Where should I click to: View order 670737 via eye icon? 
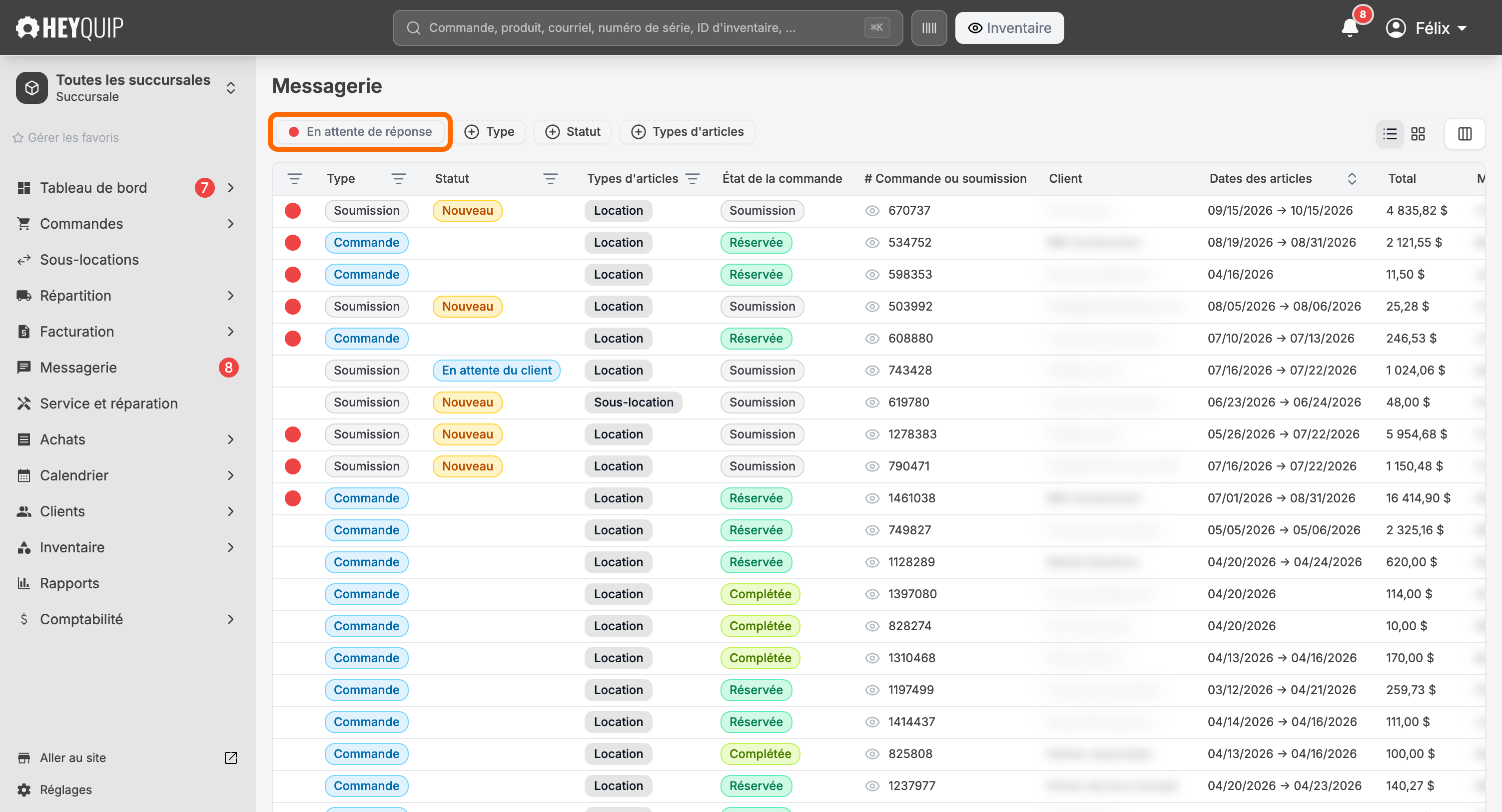[872, 210]
